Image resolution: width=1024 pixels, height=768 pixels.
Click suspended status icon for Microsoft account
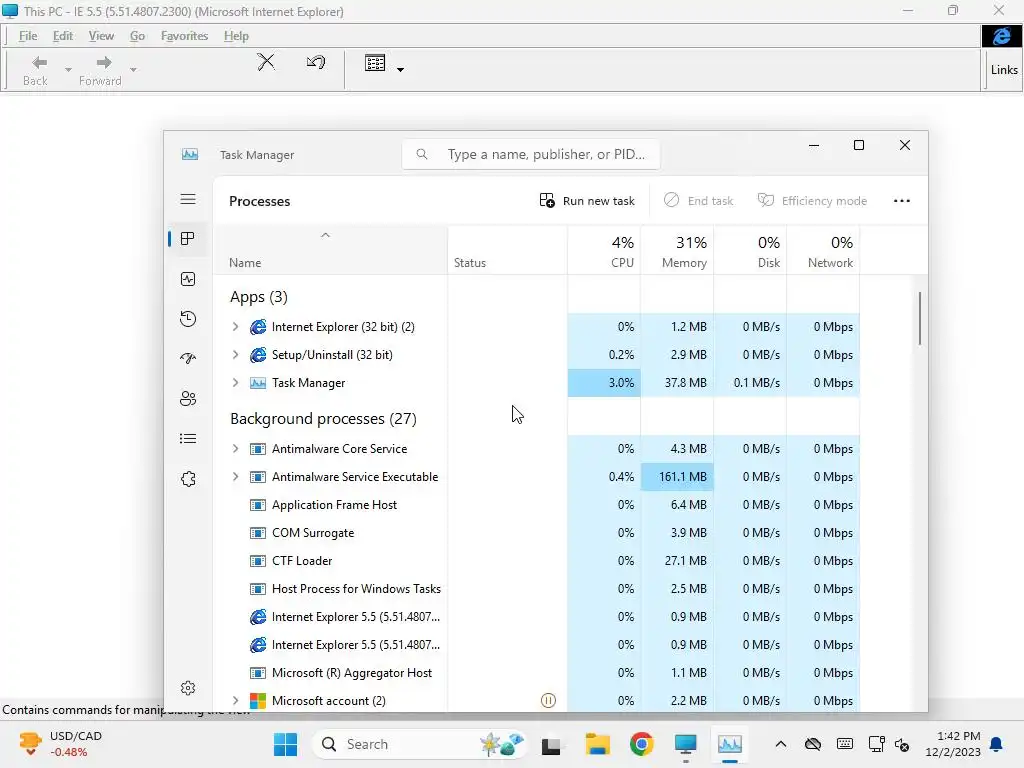coord(549,701)
